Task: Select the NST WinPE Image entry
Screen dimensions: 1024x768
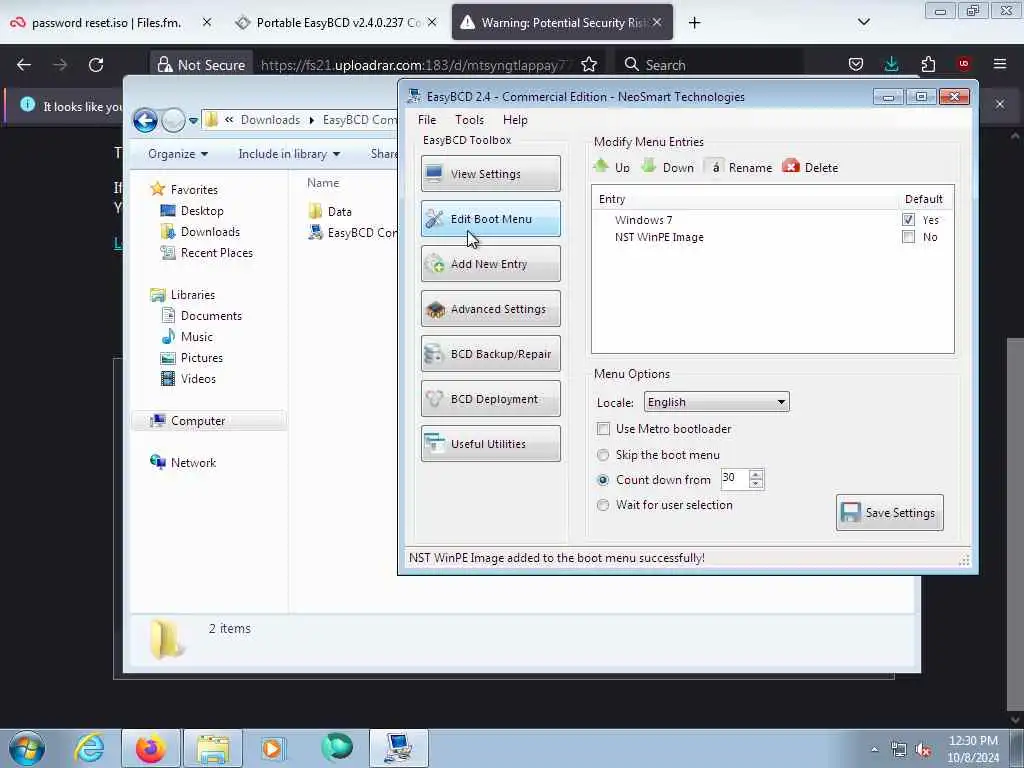Action: [659, 237]
